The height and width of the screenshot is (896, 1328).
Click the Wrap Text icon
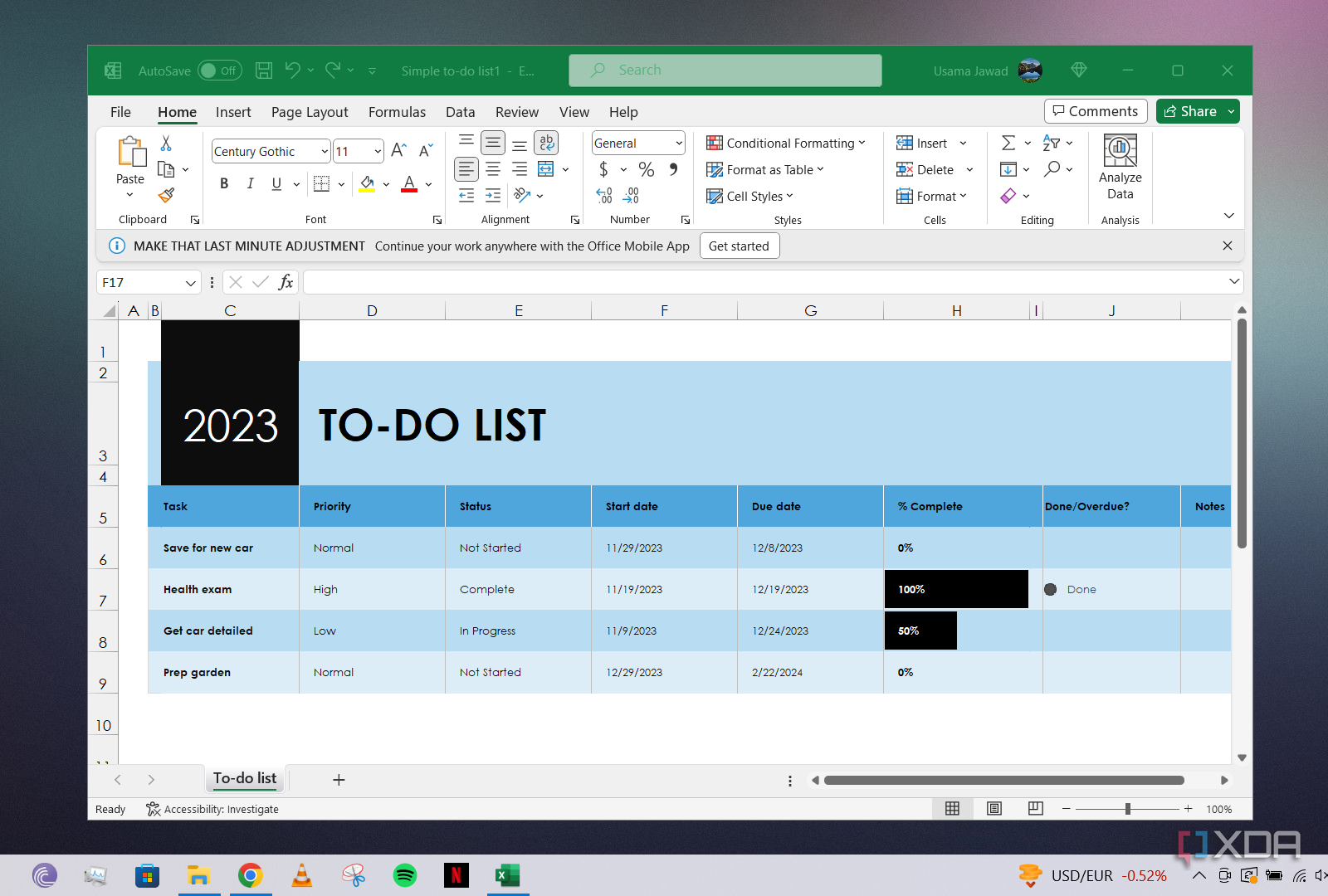pyautogui.click(x=546, y=144)
